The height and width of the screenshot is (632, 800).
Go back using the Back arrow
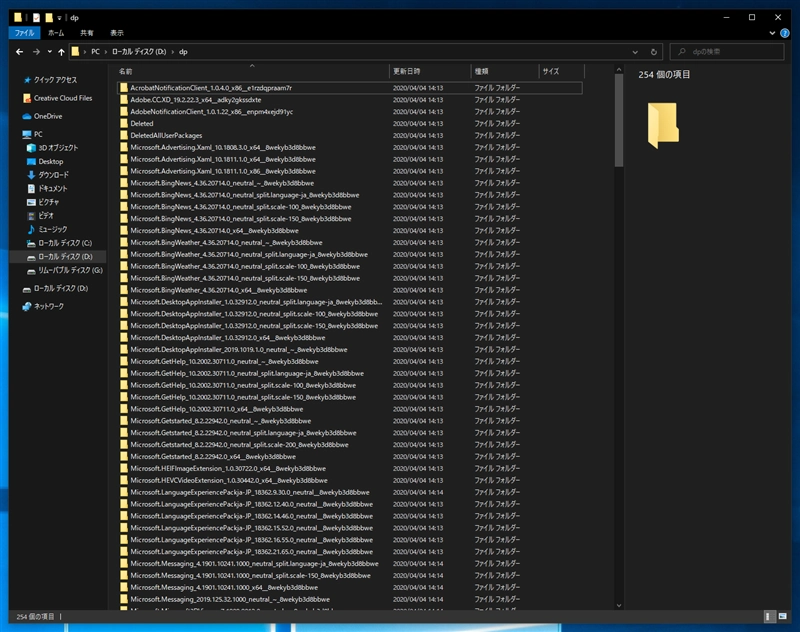pos(19,52)
